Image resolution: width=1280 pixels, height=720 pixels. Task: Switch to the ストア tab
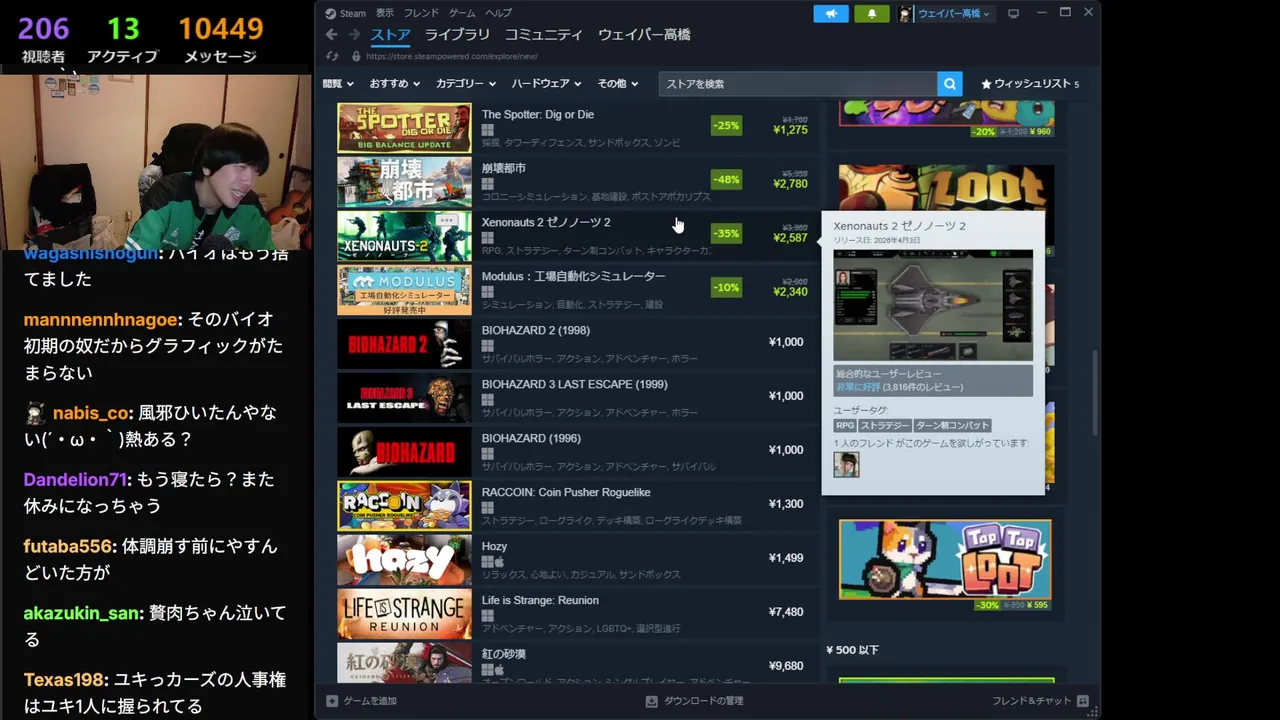coord(390,35)
